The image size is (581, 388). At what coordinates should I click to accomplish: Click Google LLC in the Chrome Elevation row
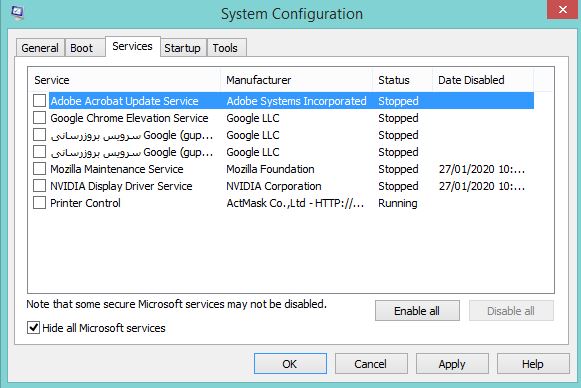point(253,118)
